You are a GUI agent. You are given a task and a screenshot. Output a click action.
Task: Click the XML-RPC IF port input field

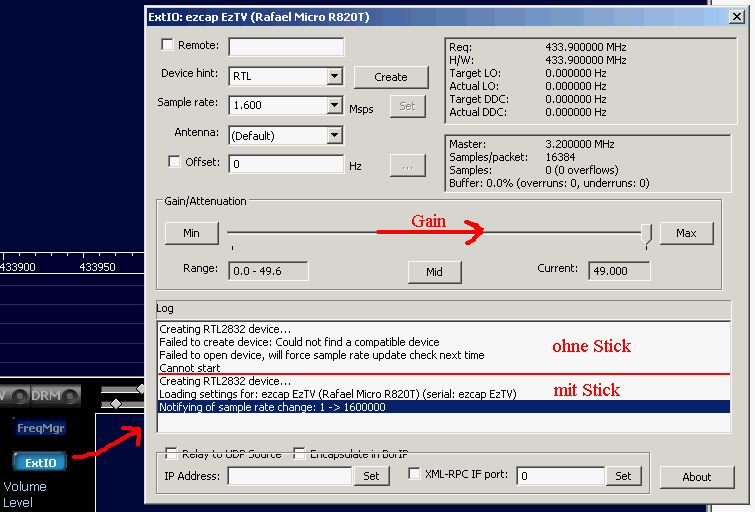click(560, 476)
